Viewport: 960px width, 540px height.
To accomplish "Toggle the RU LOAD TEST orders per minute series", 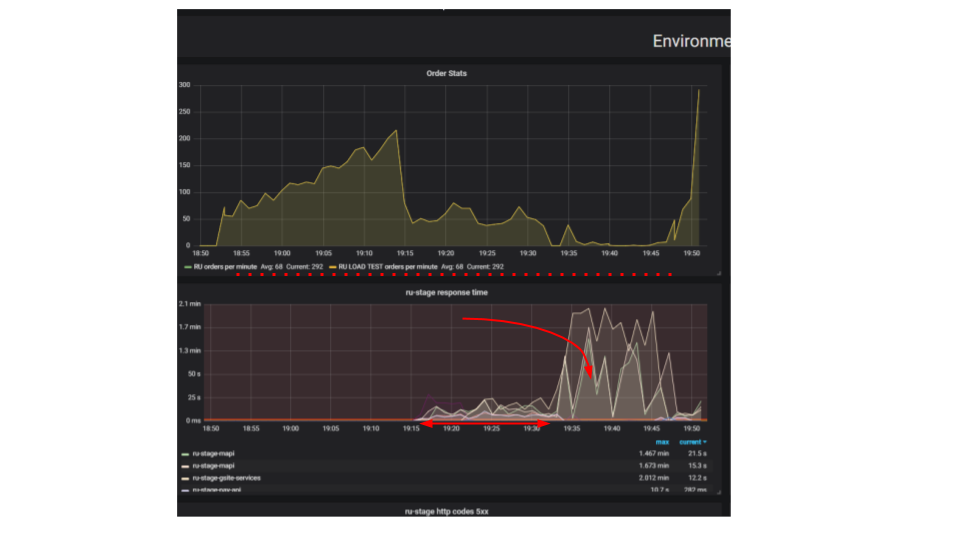I will tap(388, 267).
